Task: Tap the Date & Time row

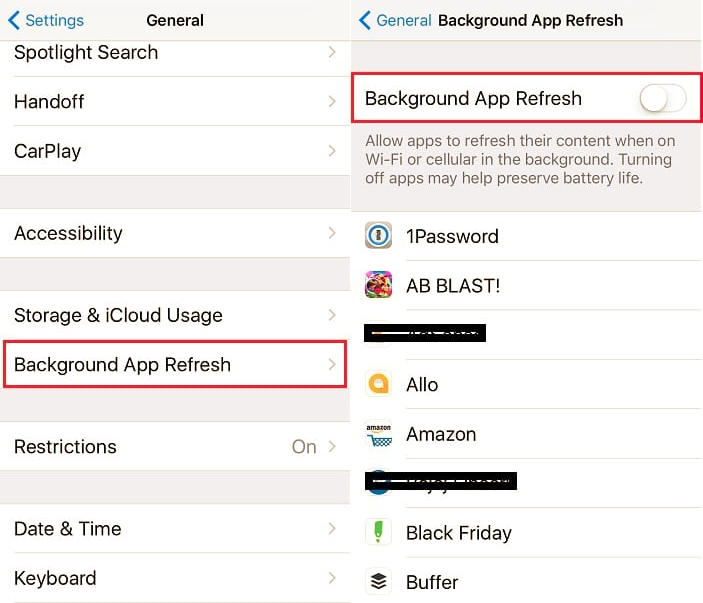Action: pos(175,529)
